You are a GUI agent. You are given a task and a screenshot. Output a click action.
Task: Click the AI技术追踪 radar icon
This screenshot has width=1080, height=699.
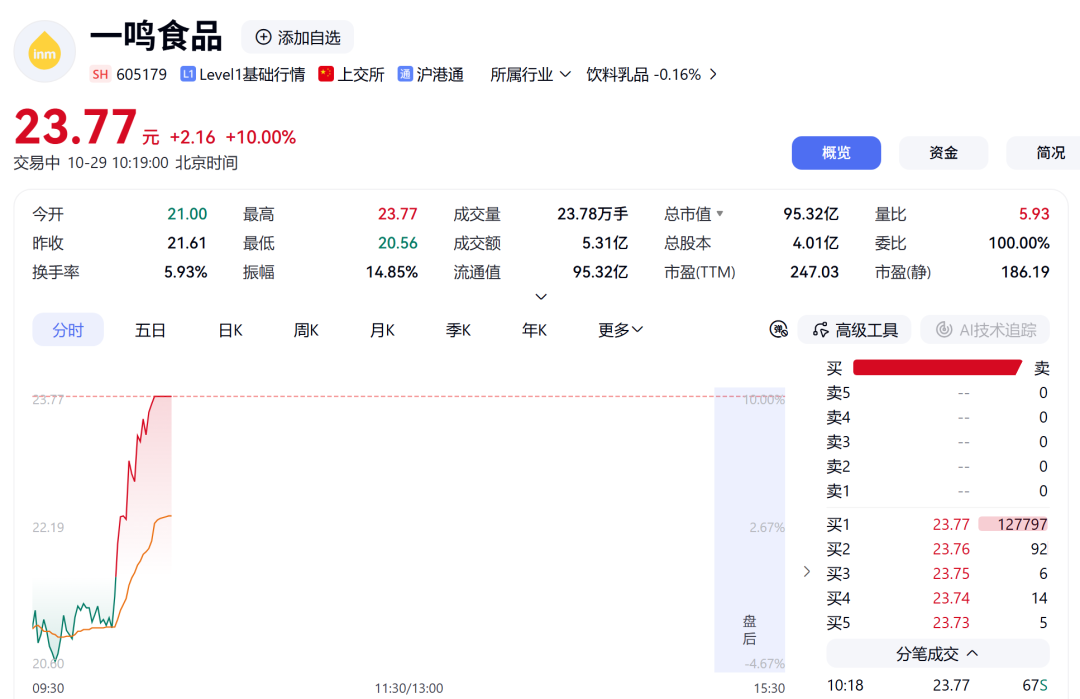click(944, 331)
